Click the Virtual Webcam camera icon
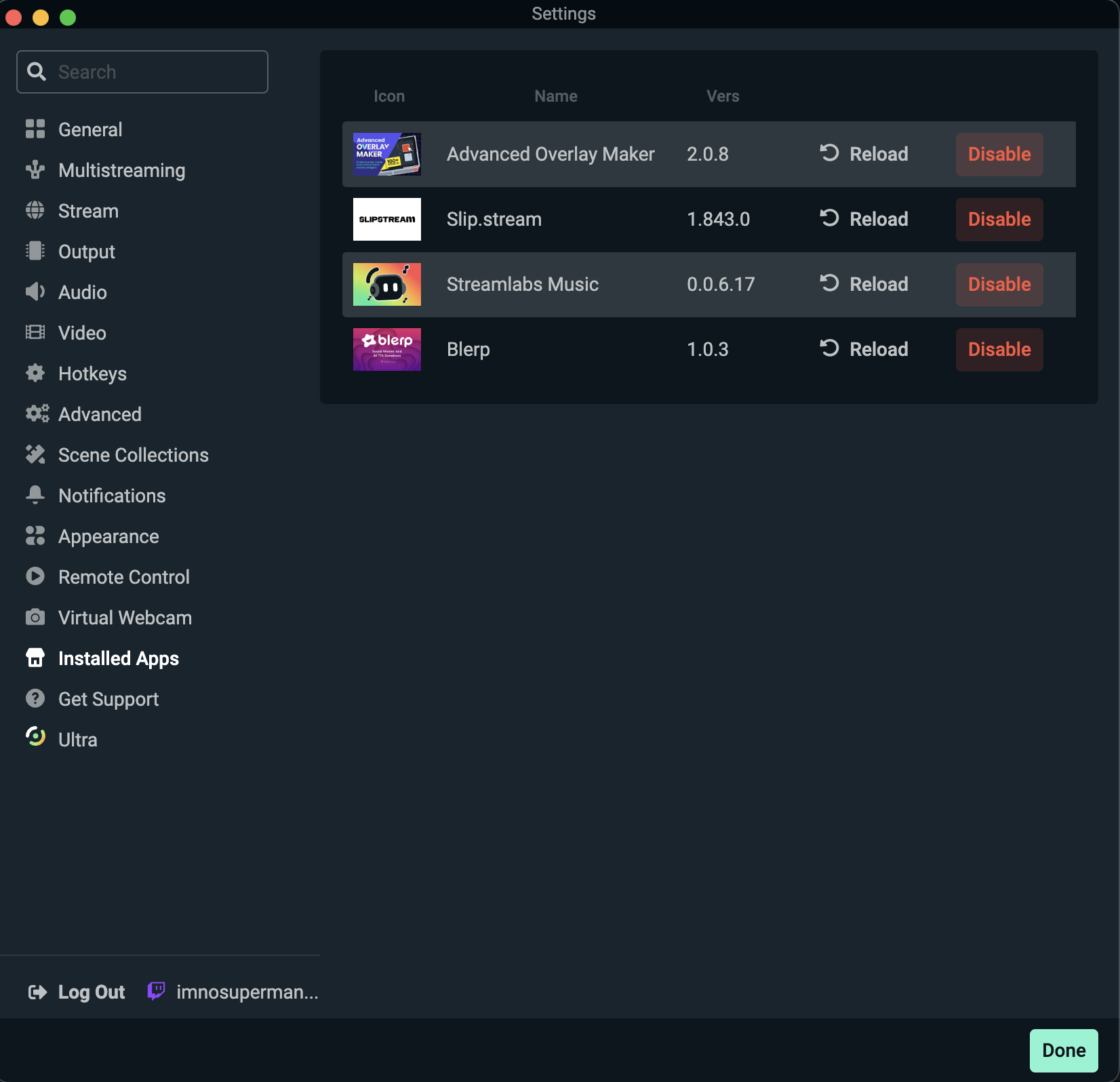 coord(35,618)
